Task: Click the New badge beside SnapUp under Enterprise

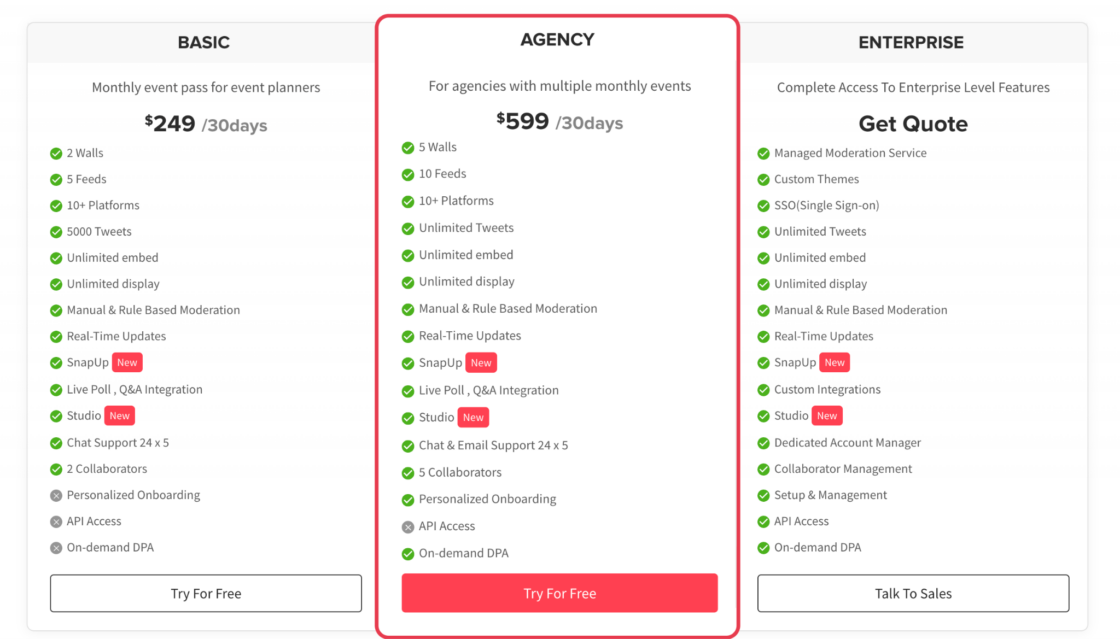Action: coord(834,363)
